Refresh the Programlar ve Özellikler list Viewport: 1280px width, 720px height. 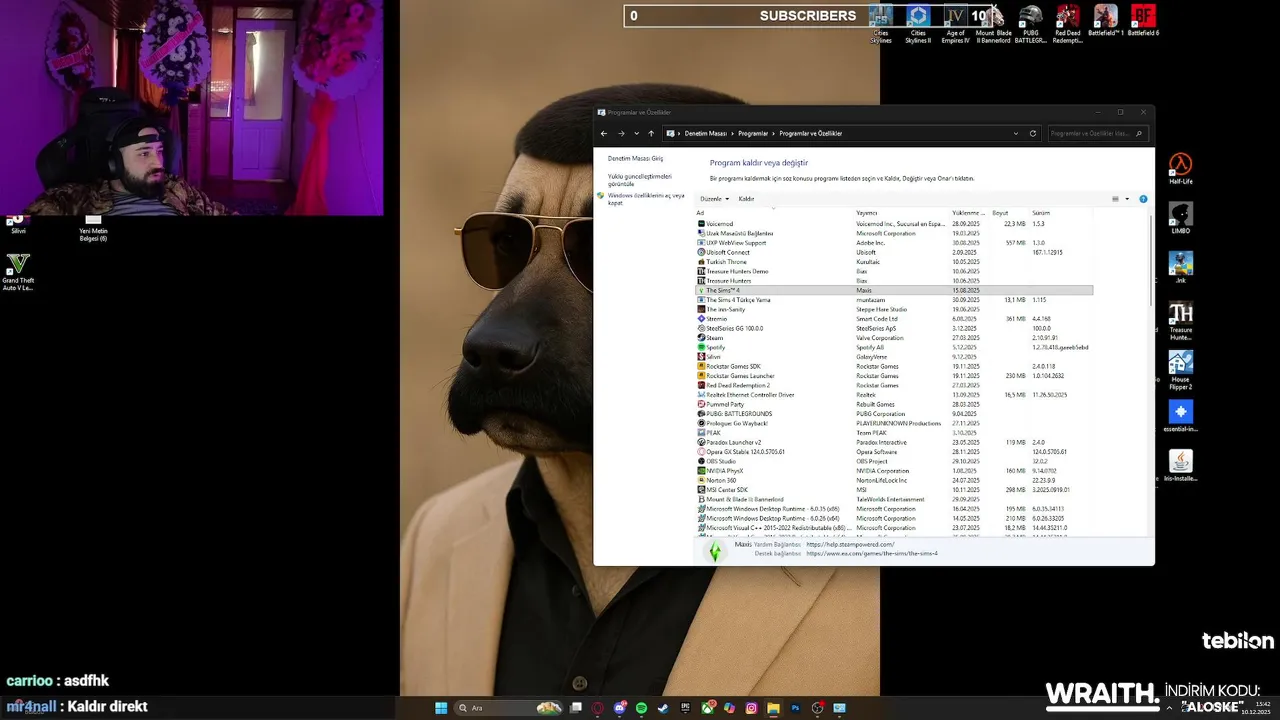click(1033, 133)
